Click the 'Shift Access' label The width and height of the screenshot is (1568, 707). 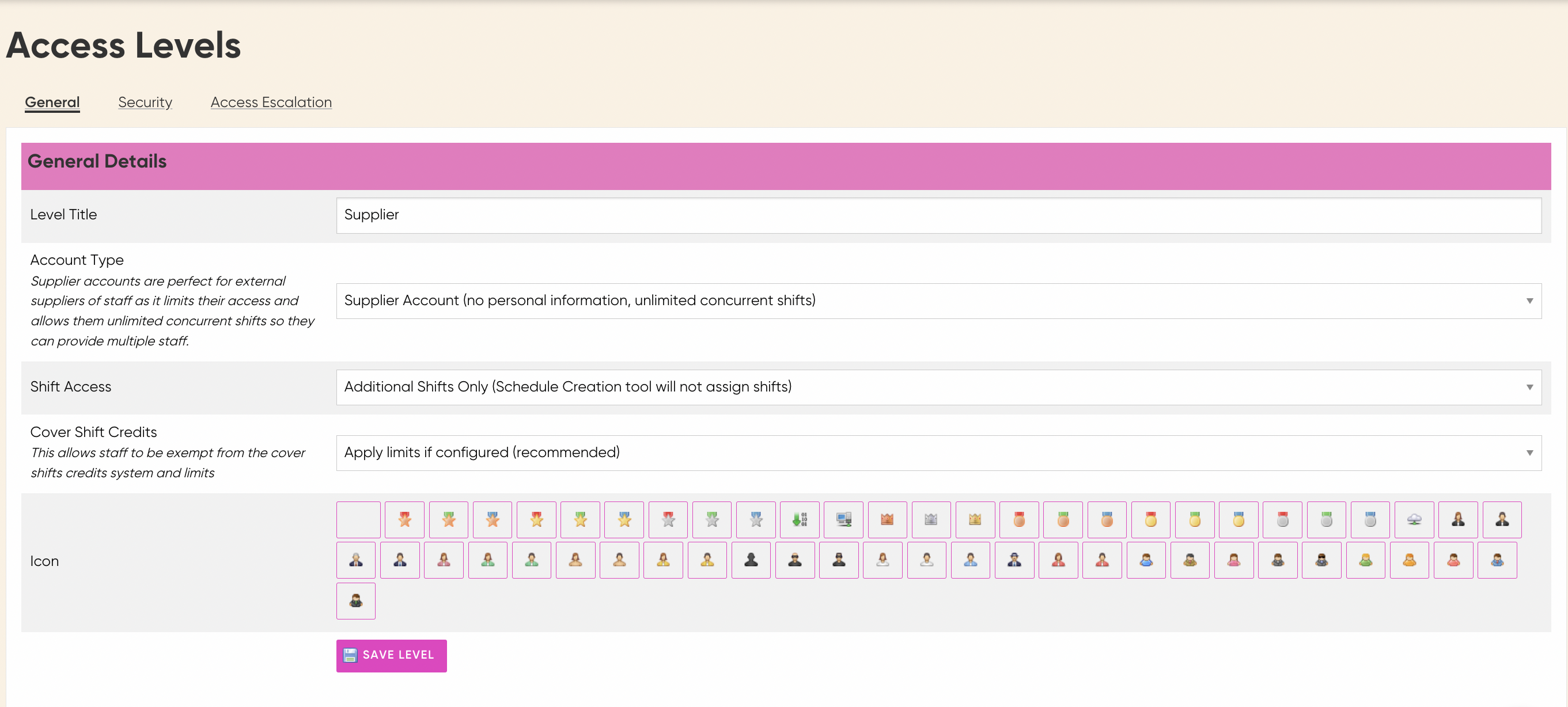(x=71, y=386)
